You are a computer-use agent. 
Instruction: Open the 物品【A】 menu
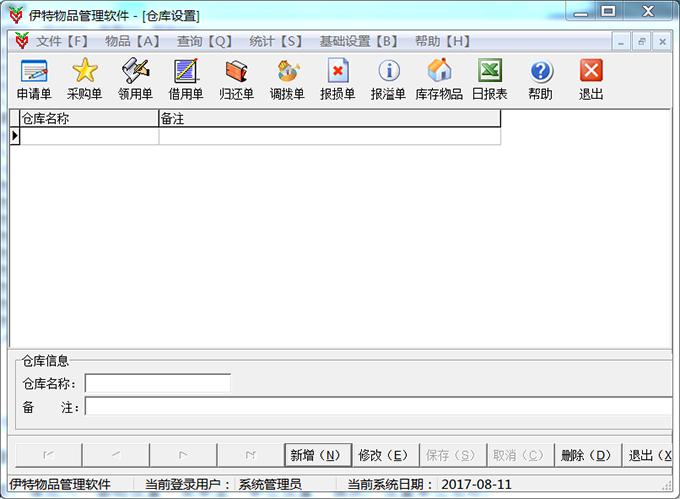pos(132,41)
